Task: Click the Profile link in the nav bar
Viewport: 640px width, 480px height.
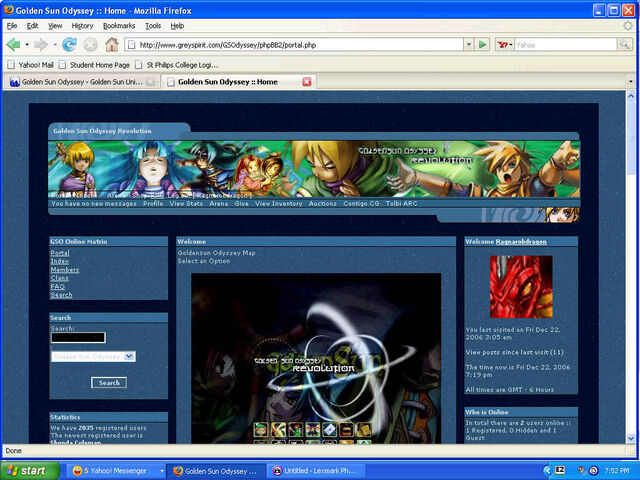Action: (153, 203)
